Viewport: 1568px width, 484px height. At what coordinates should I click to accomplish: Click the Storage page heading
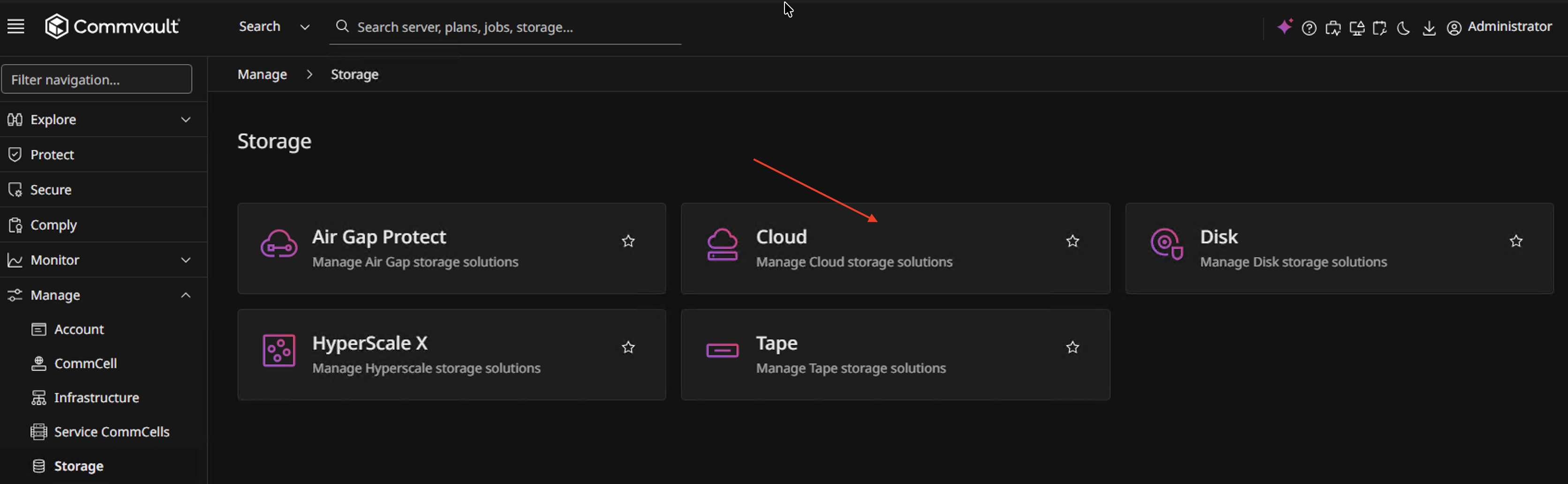[274, 141]
